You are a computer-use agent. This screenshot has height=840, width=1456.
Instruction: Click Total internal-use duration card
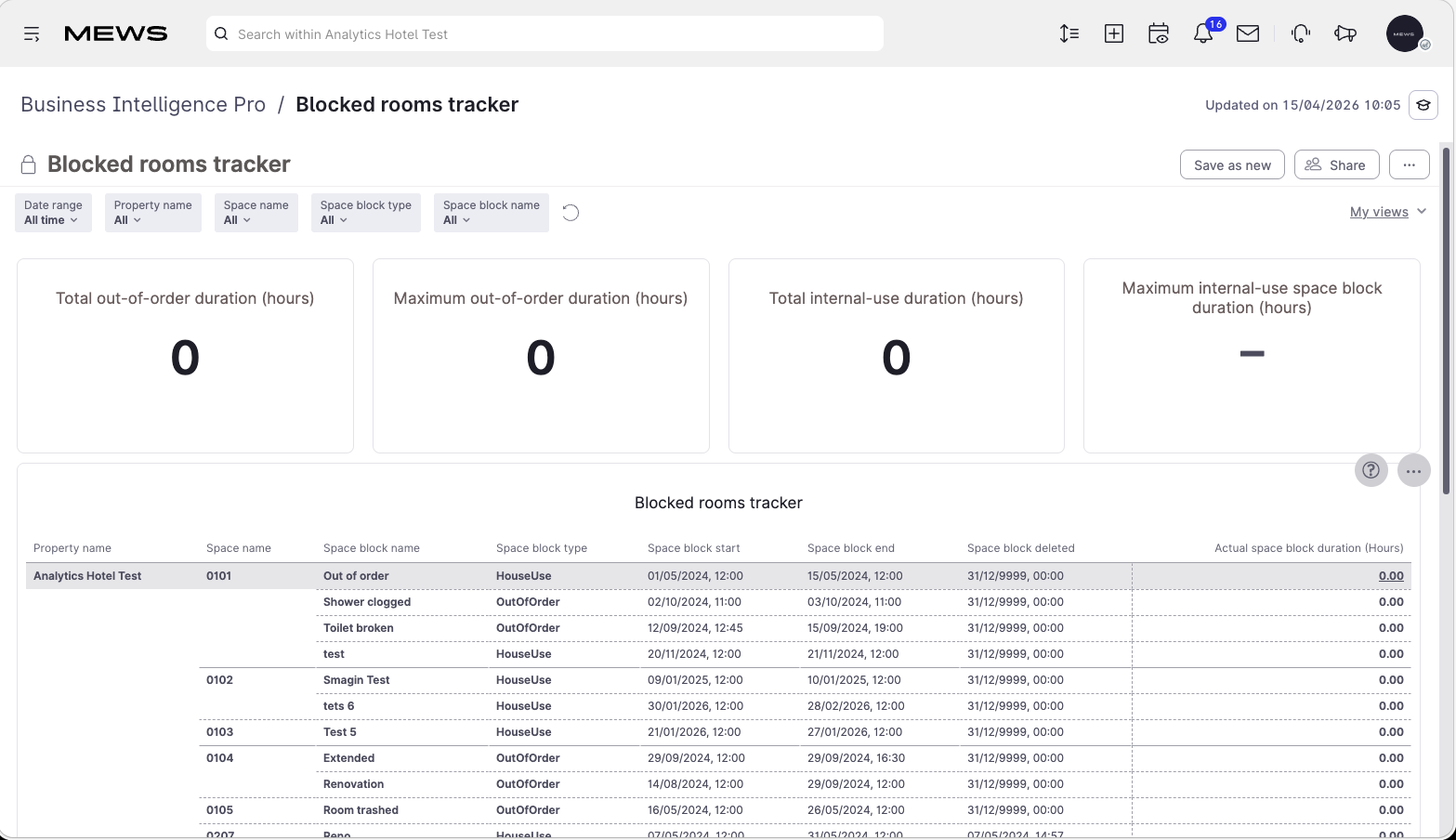897,356
